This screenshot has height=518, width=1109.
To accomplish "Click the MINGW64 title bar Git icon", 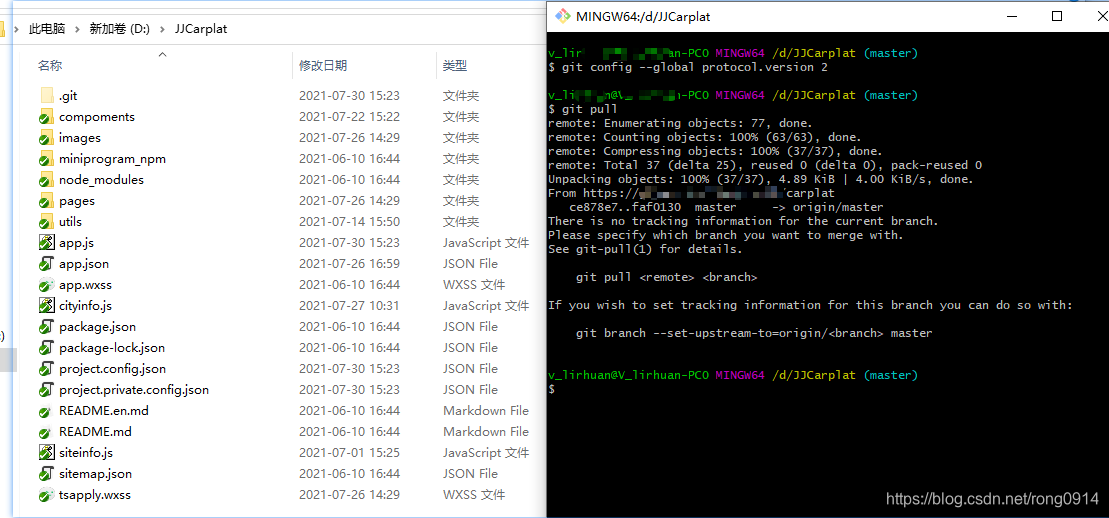I will 562,16.
